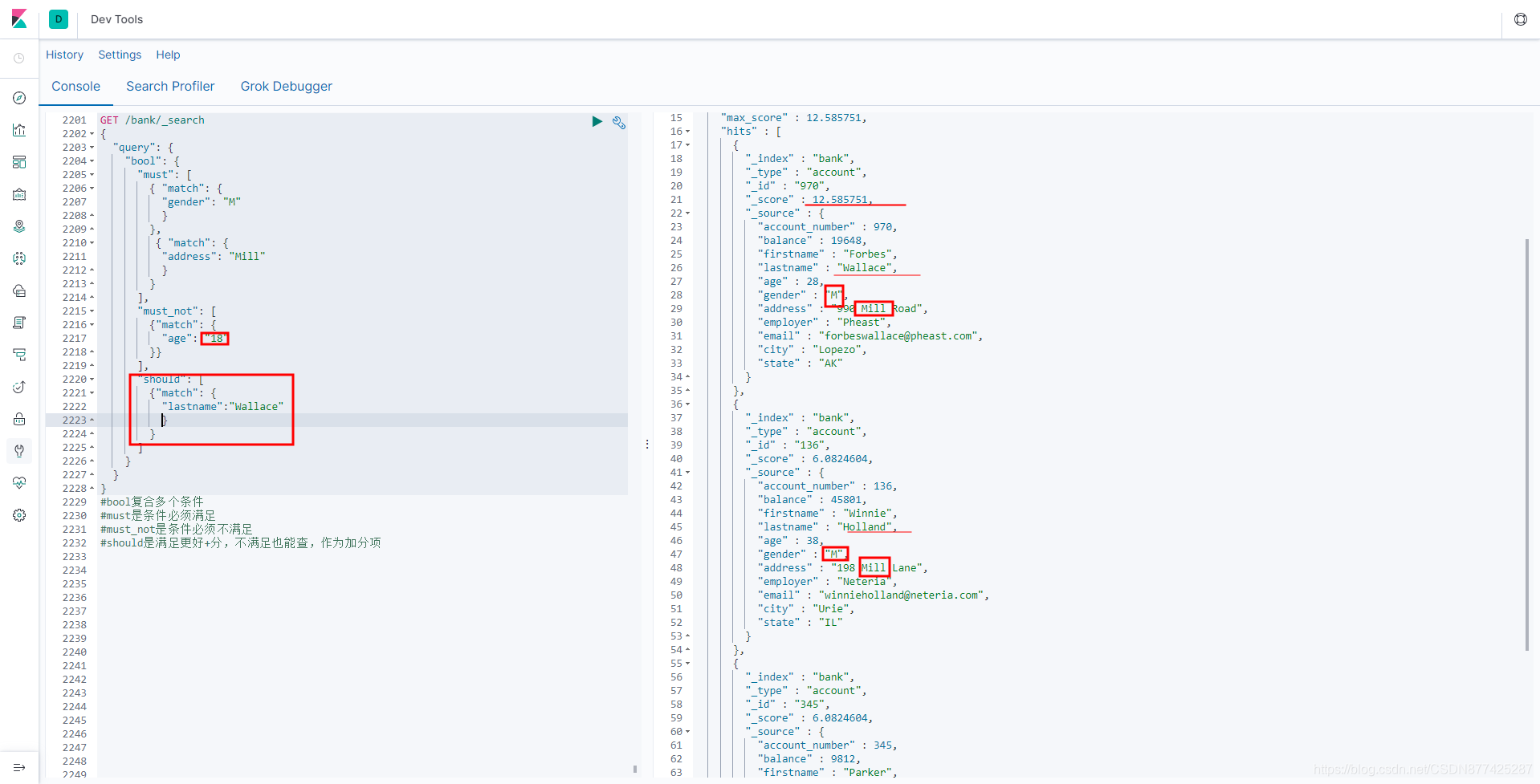The height and width of the screenshot is (784, 1540).
Task: Click the forbeswallace@pheast.com email line
Action: click(x=870, y=336)
